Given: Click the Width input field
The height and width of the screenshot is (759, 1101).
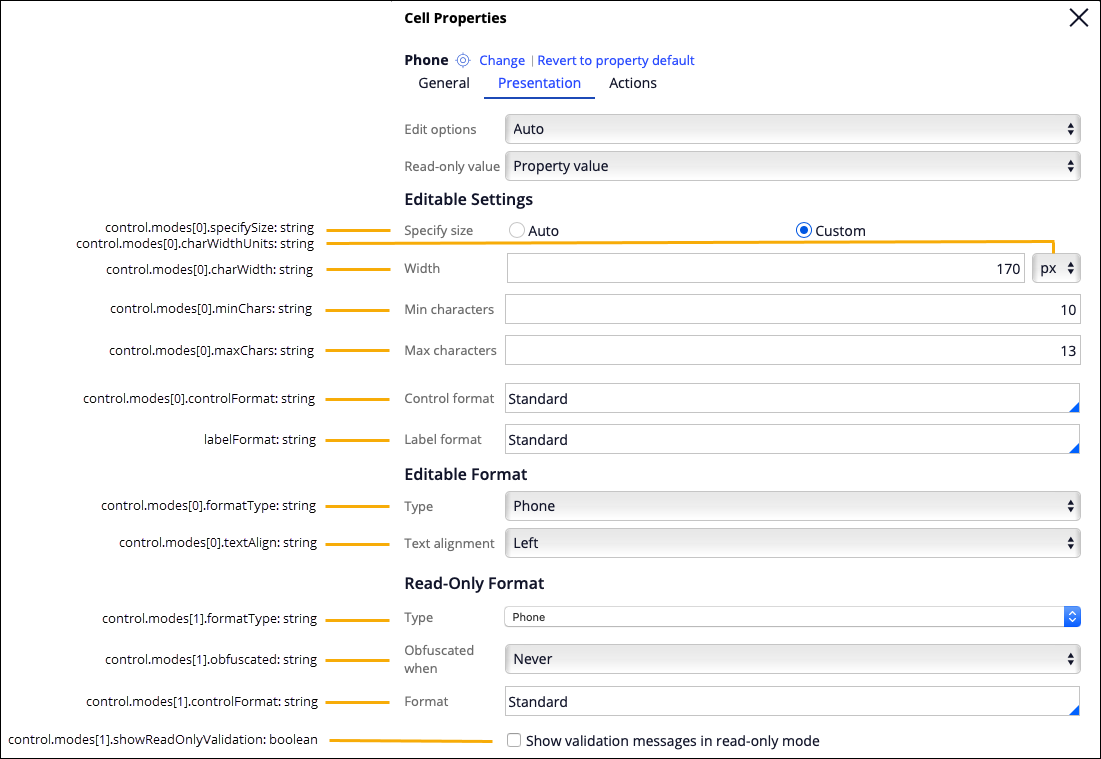Looking at the screenshot, I should (765, 268).
